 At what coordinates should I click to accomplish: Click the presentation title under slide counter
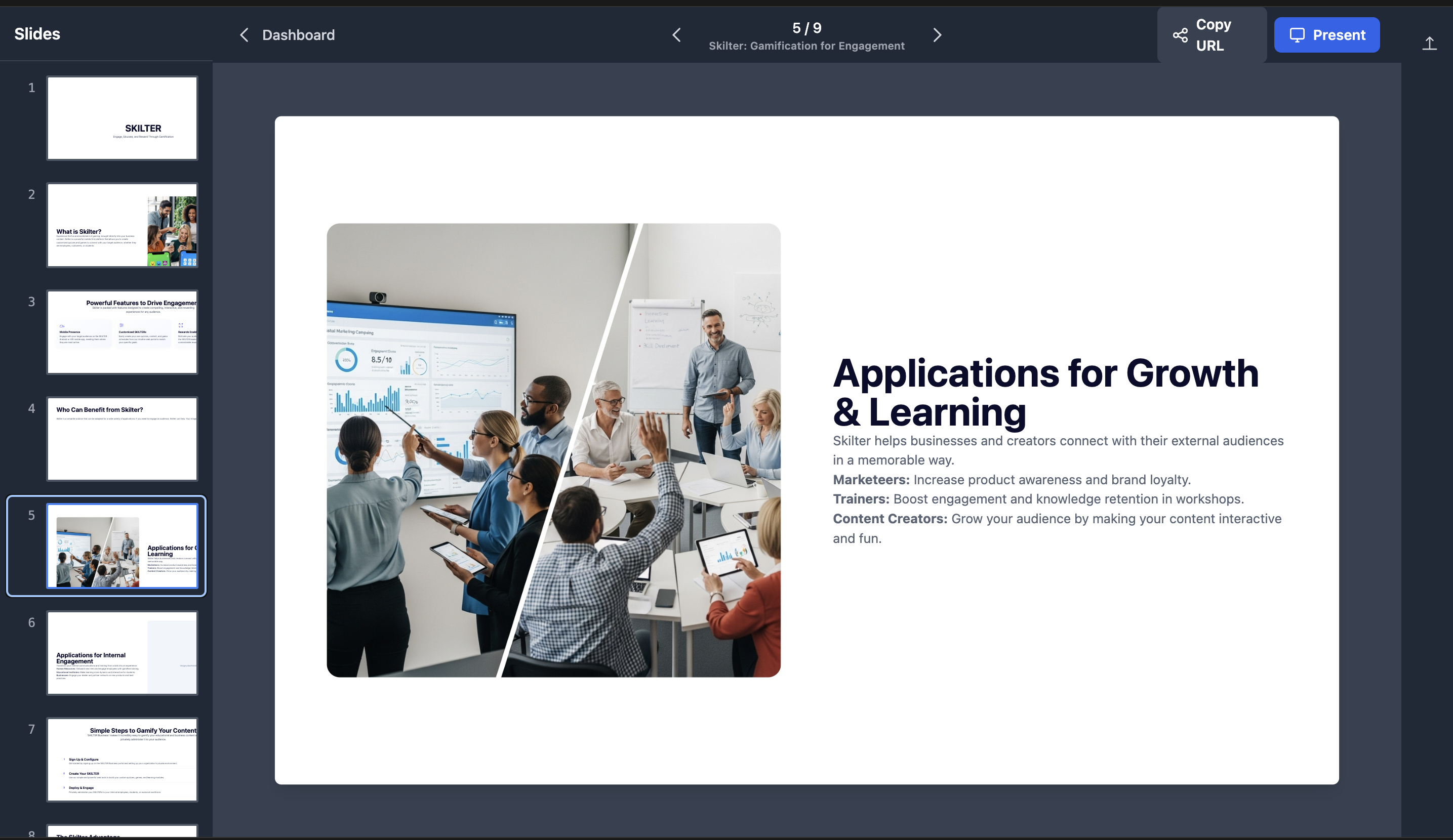[x=806, y=46]
